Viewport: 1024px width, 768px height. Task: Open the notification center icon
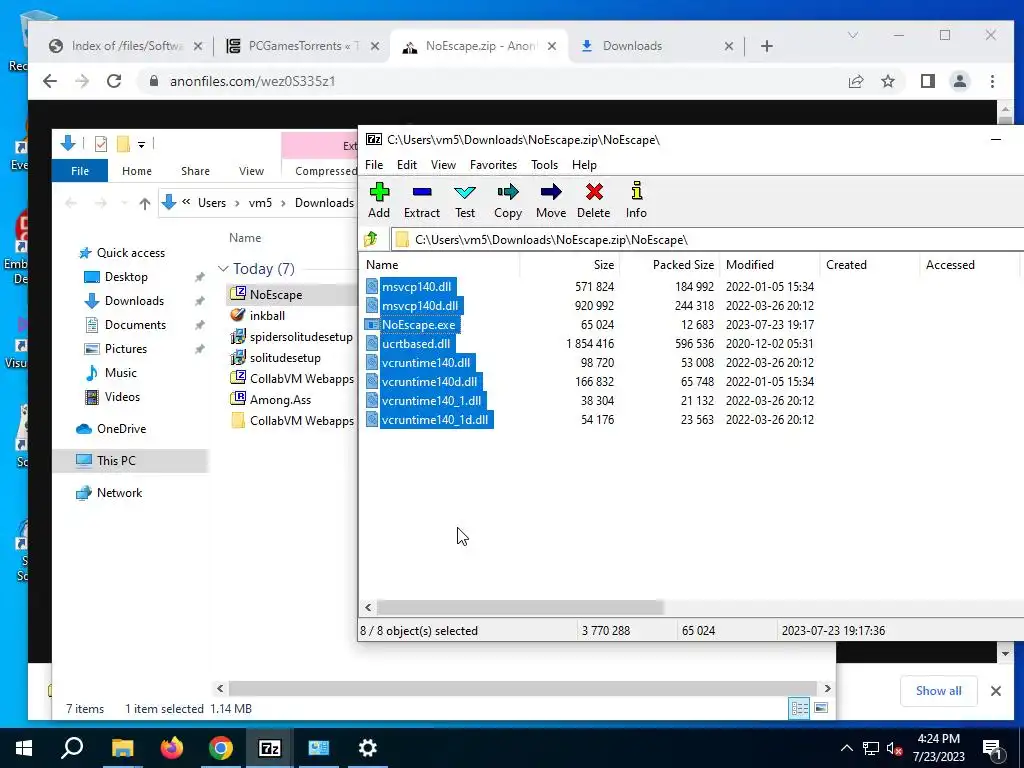tap(991, 748)
